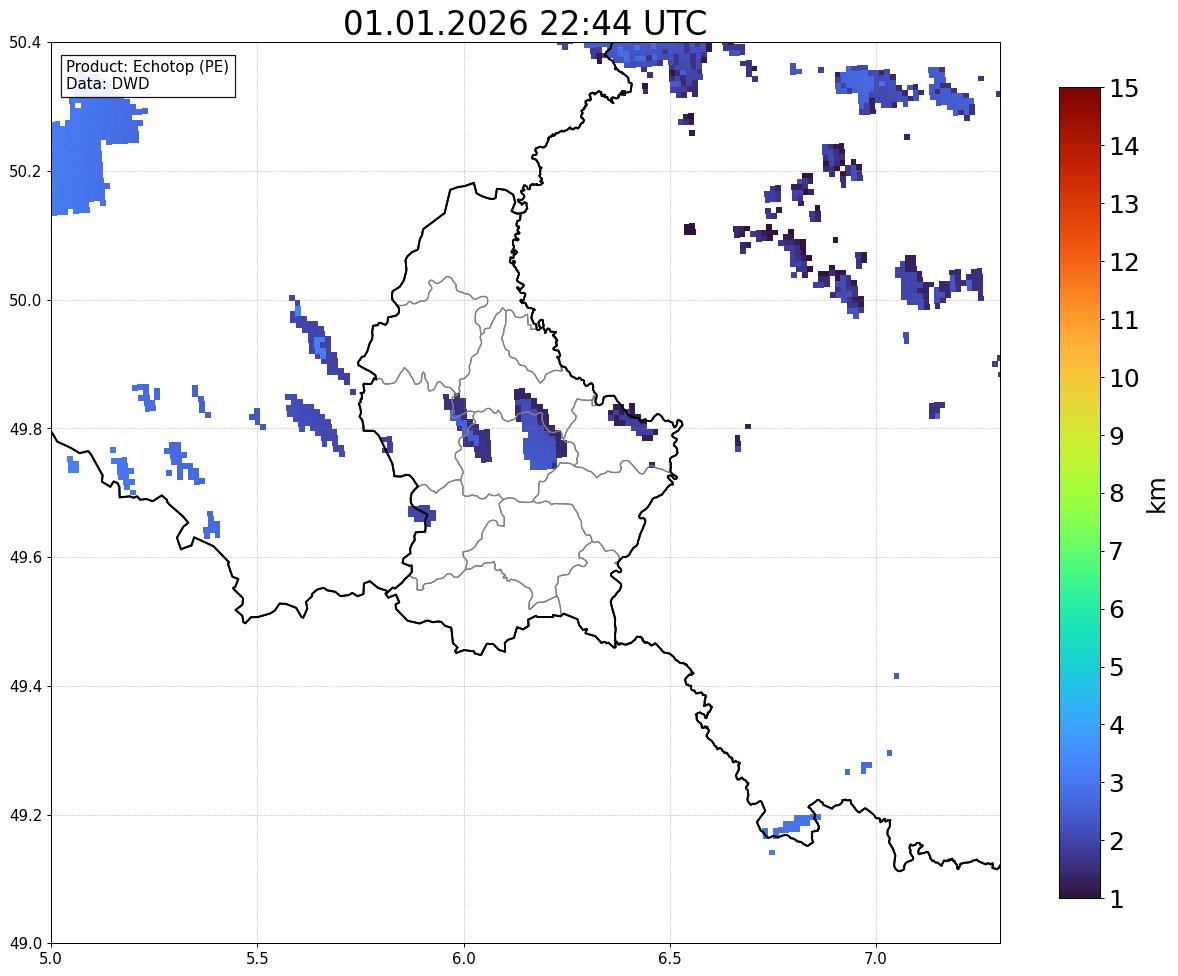Click the x-axis longitude label 5.5
The width and height of the screenshot is (1178, 976).
(258, 959)
